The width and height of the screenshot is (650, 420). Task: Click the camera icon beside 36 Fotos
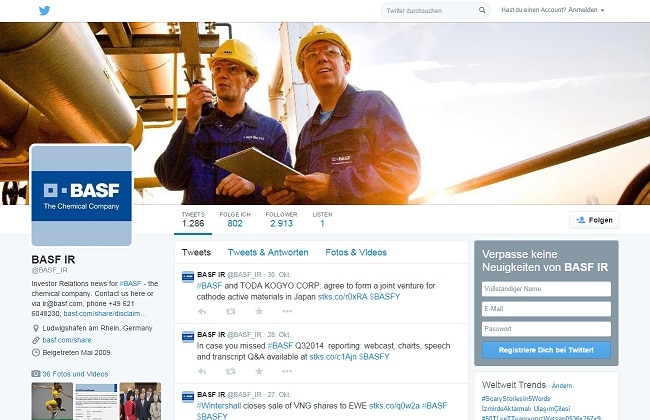pos(36,374)
